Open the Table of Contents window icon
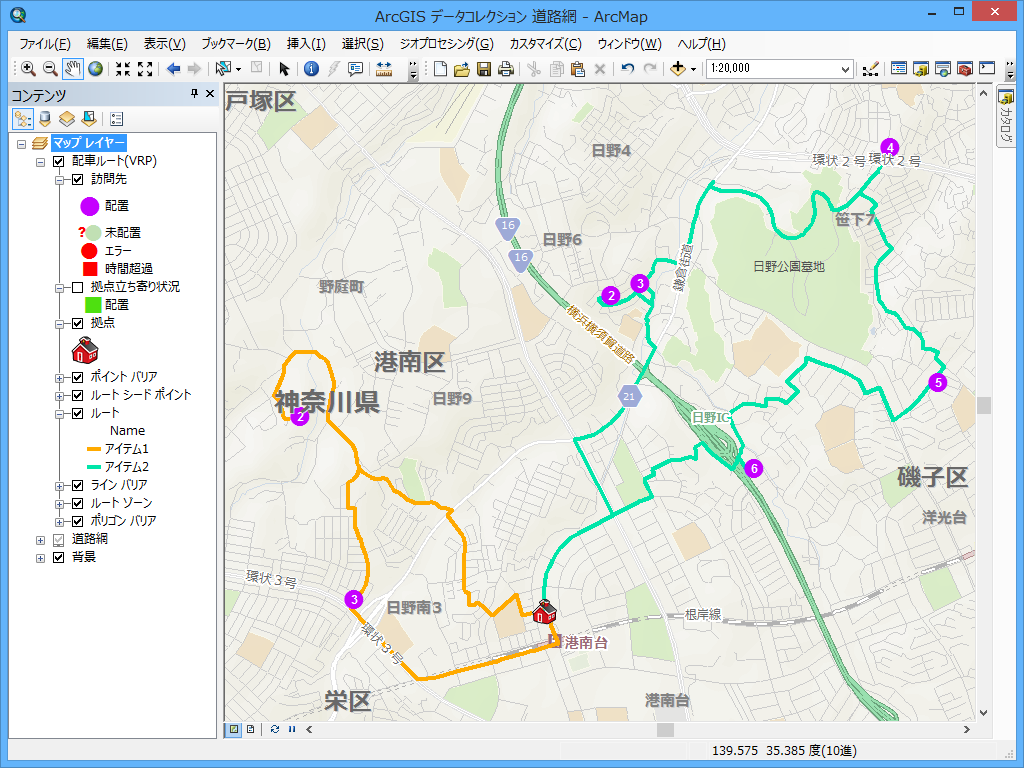Viewport: 1024px width, 768px height. click(x=899, y=69)
